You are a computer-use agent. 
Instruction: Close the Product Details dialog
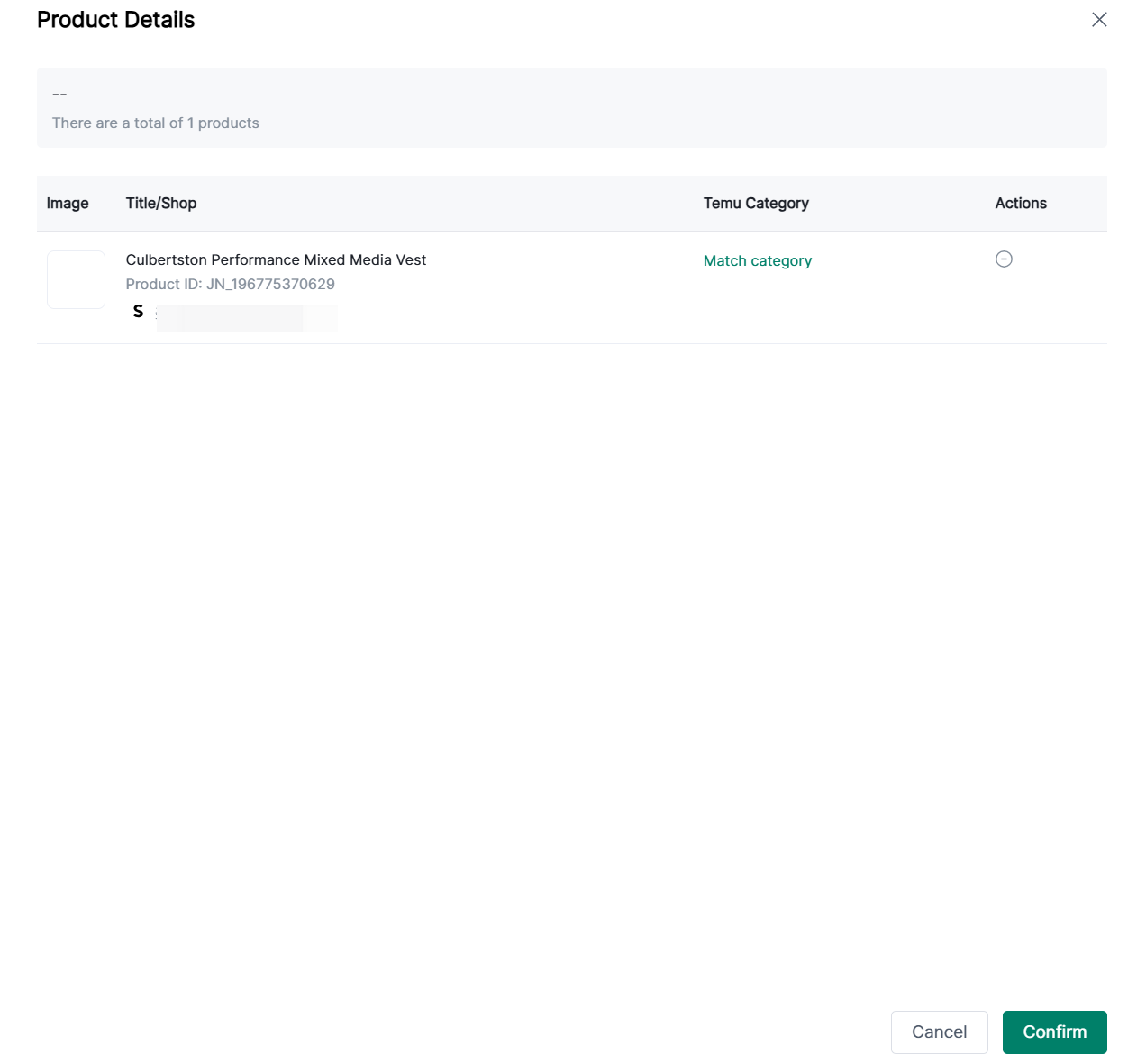coord(1098,20)
